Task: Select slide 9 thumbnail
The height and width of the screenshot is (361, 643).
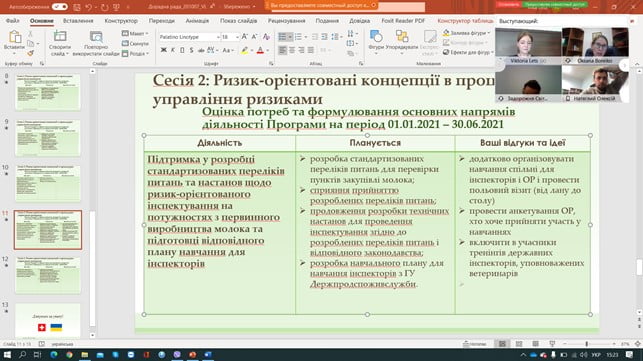Action: [x=48, y=138]
